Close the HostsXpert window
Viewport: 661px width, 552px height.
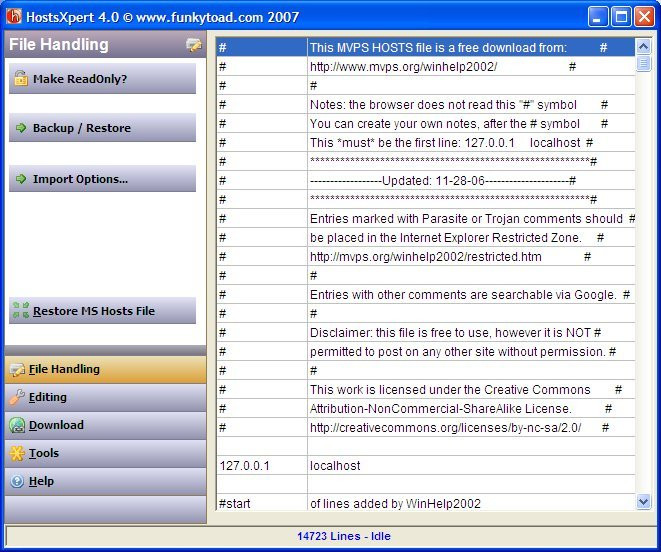click(x=645, y=17)
